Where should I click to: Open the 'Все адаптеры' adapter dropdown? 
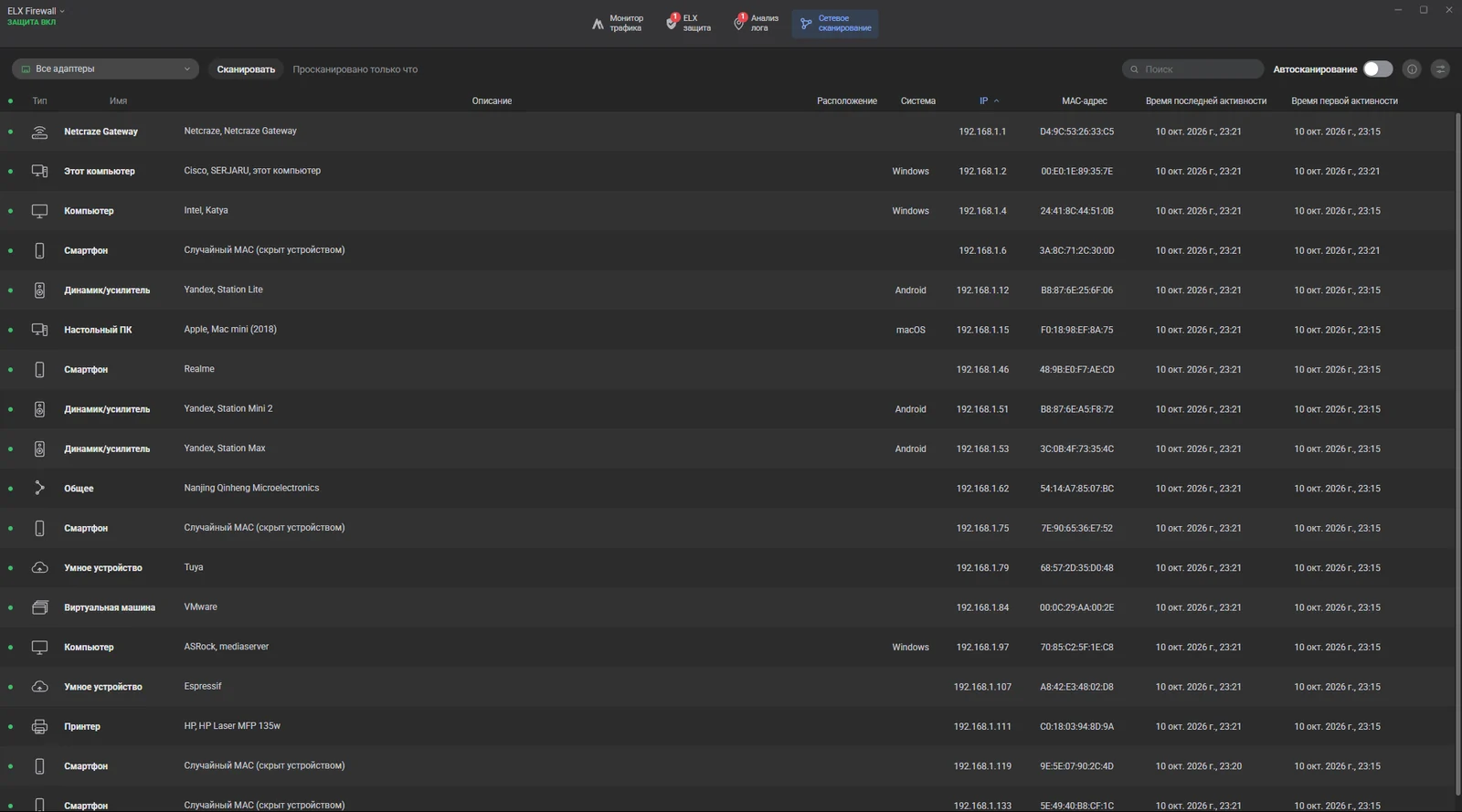pos(105,69)
